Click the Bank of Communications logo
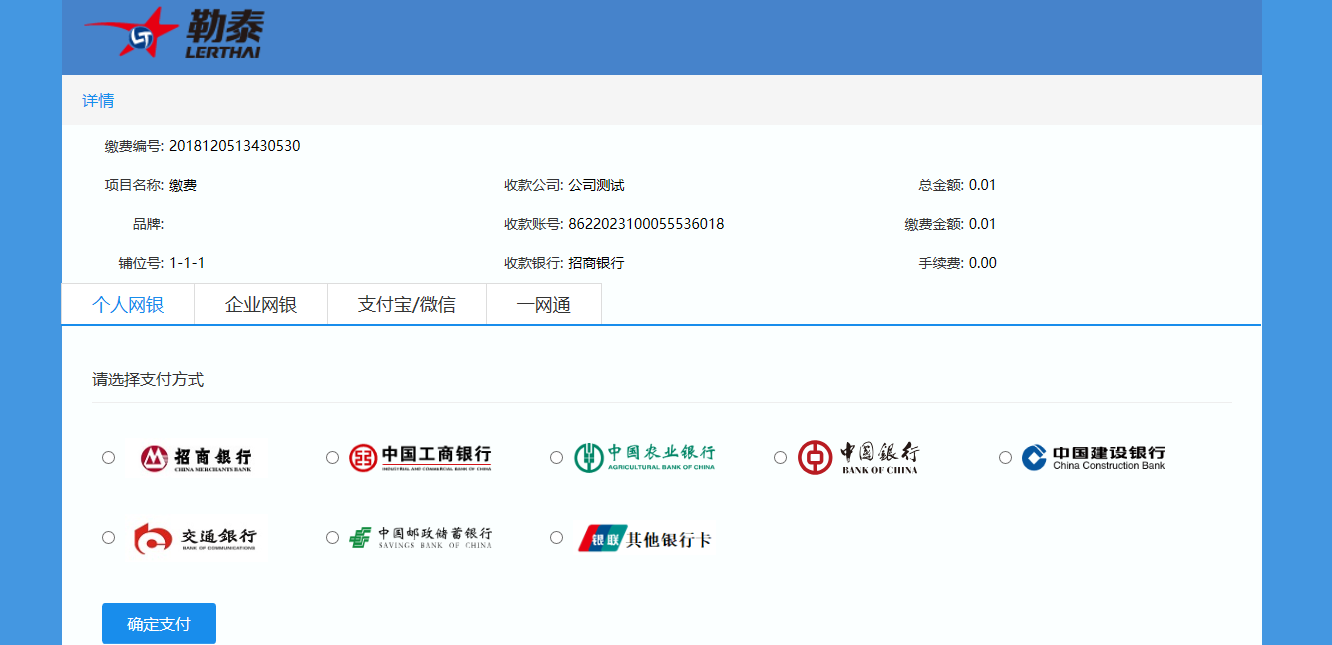This screenshot has height=645, width=1332. click(x=196, y=538)
